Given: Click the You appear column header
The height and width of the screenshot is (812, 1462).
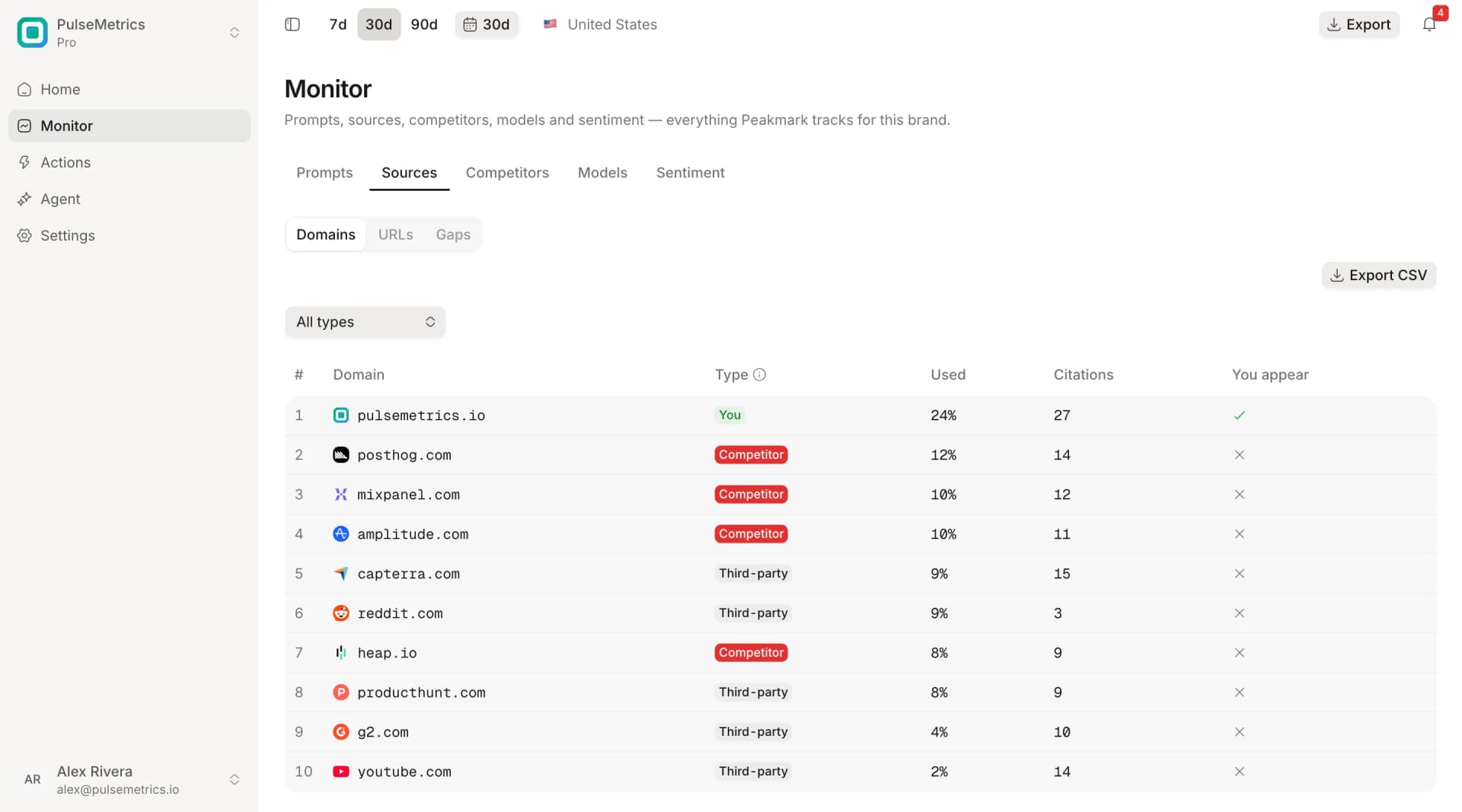Looking at the screenshot, I should [x=1270, y=374].
